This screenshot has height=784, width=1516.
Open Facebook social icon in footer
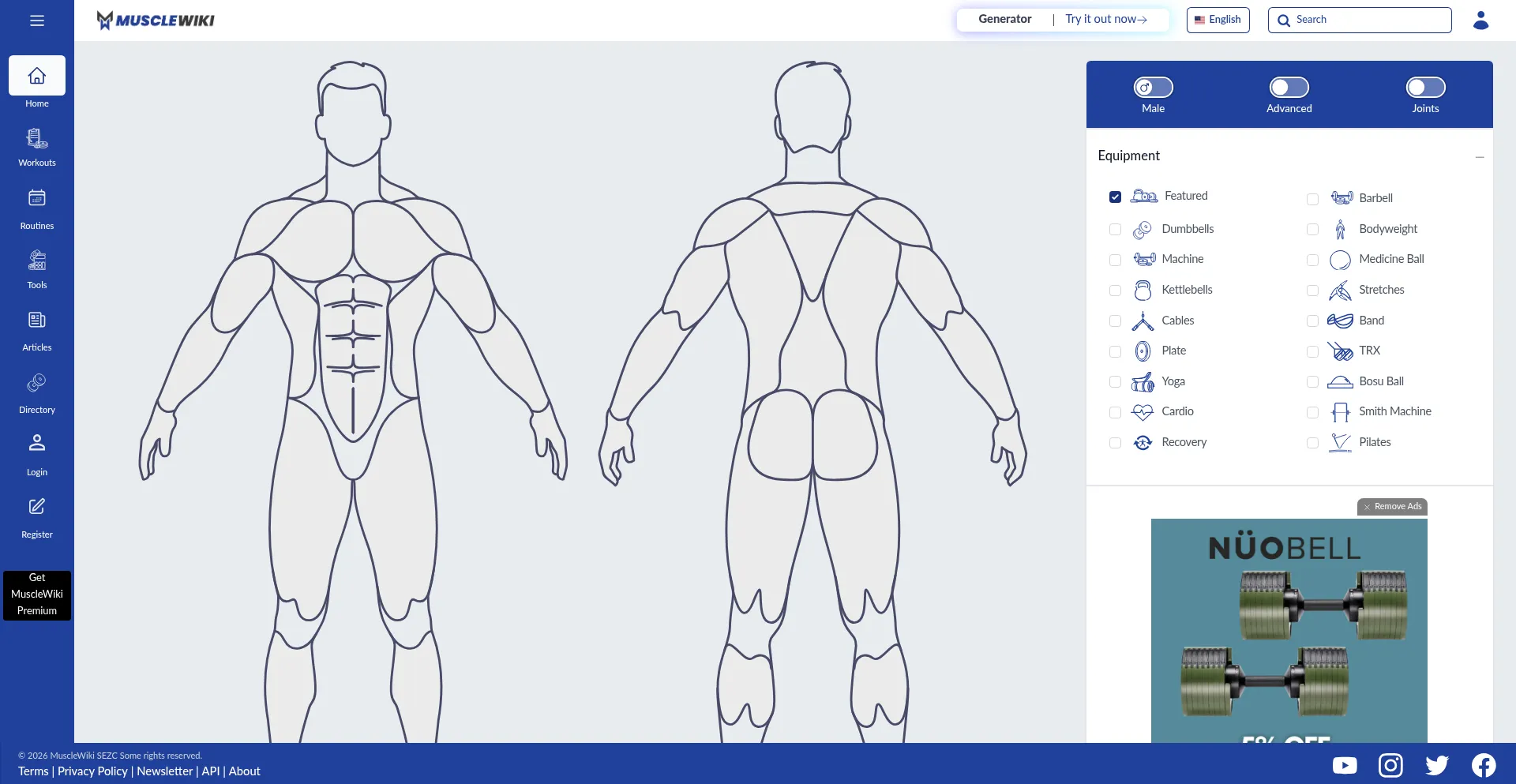[x=1484, y=765]
